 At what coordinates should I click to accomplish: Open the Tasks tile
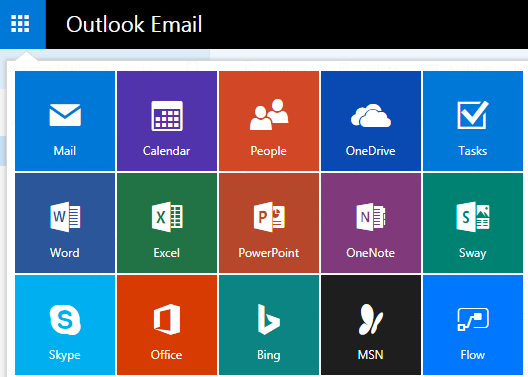point(473,121)
